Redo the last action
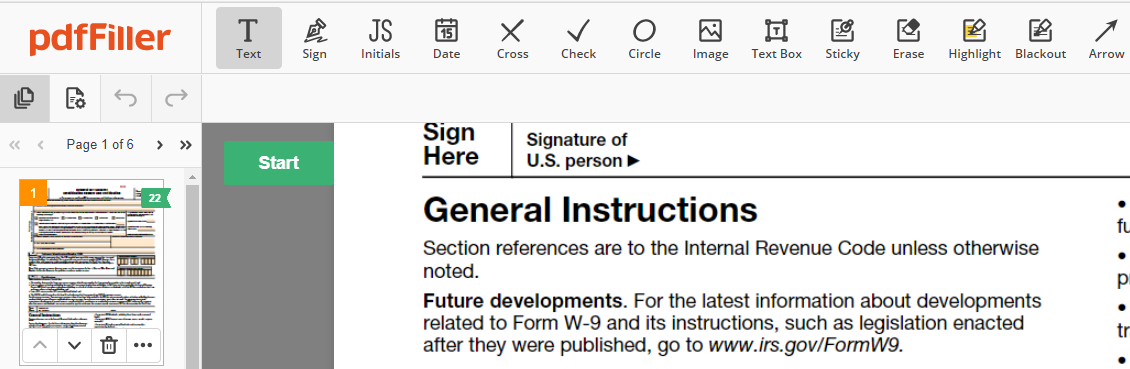Image resolution: width=1130 pixels, height=369 pixels. pyautogui.click(x=177, y=98)
